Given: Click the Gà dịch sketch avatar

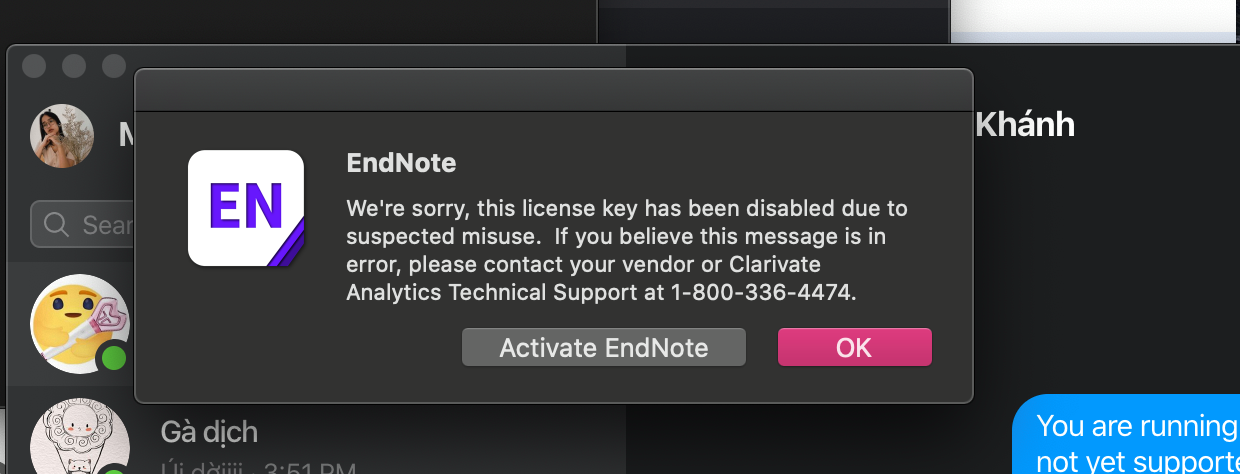Looking at the screenshot, I should (80, 438).
